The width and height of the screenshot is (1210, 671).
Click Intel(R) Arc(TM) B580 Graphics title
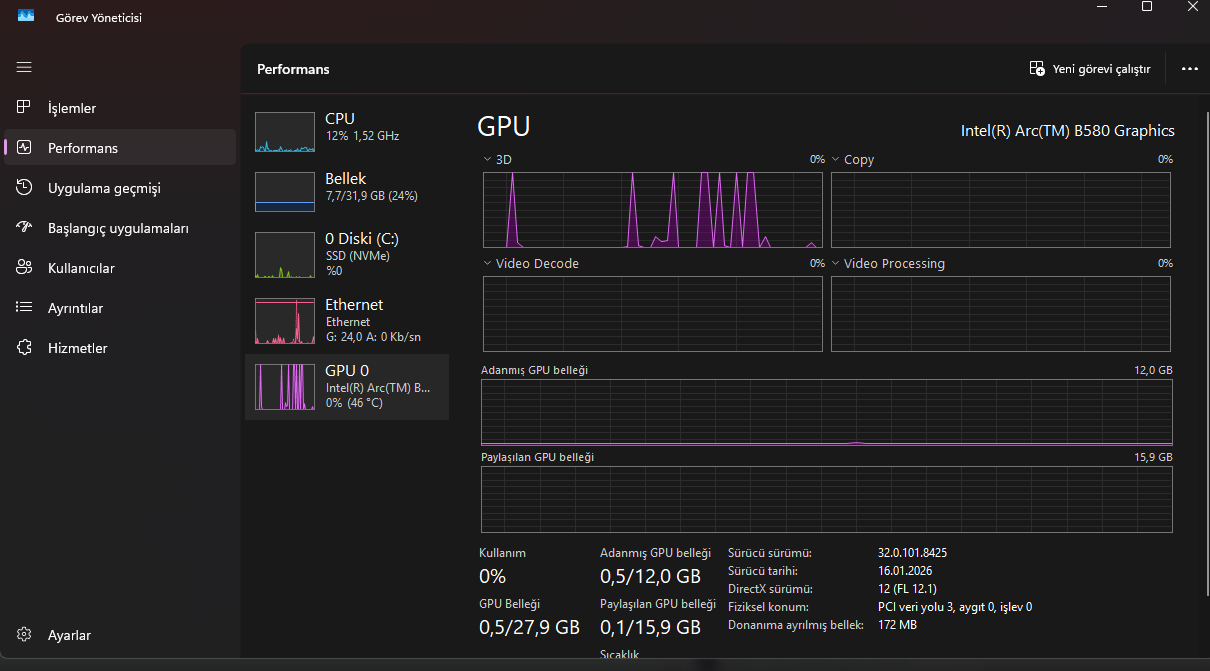(1068, 131)
